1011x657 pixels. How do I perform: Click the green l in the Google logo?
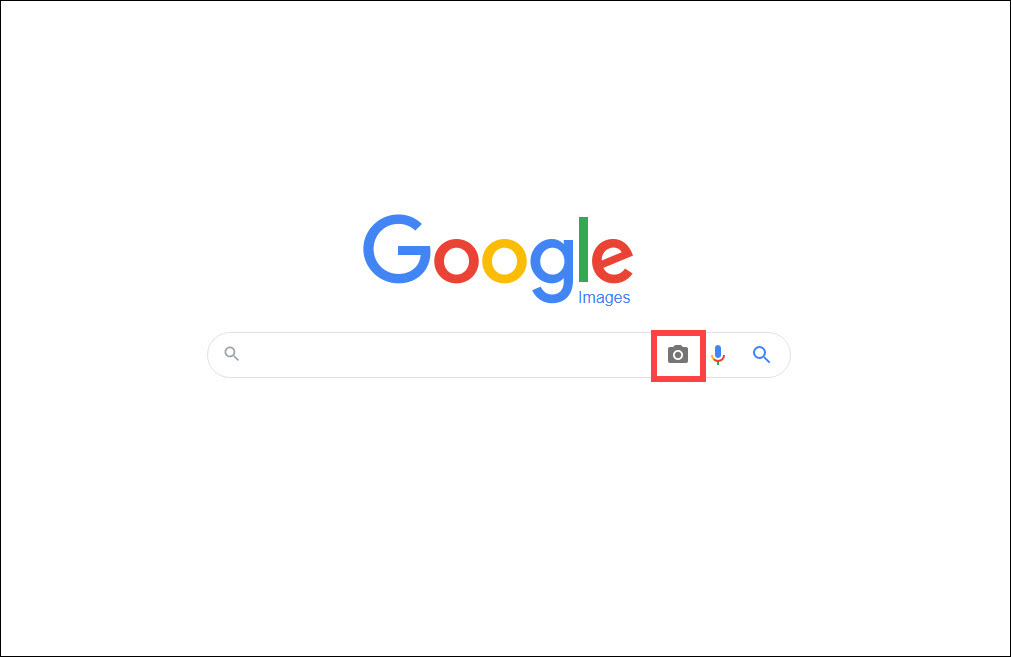pyautogui.click(x=584, y=250)
